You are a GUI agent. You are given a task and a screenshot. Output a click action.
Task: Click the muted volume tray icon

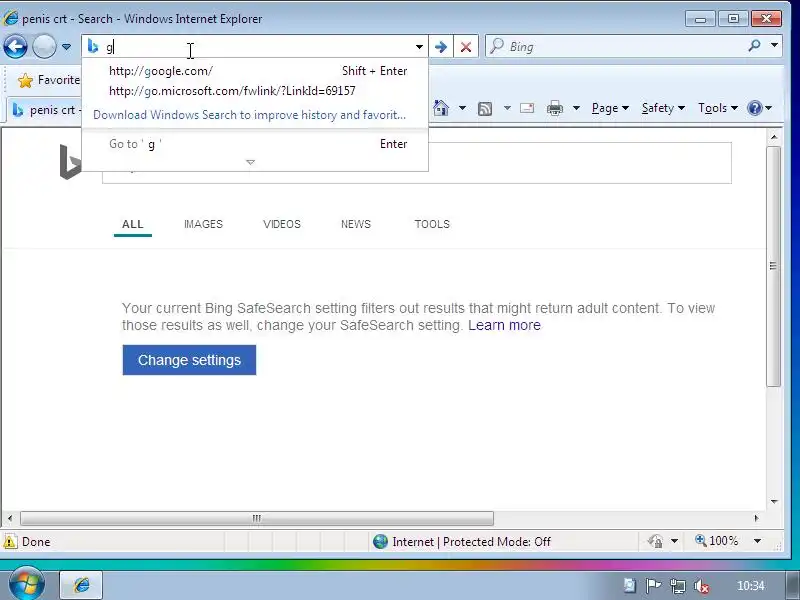point(702,586)
